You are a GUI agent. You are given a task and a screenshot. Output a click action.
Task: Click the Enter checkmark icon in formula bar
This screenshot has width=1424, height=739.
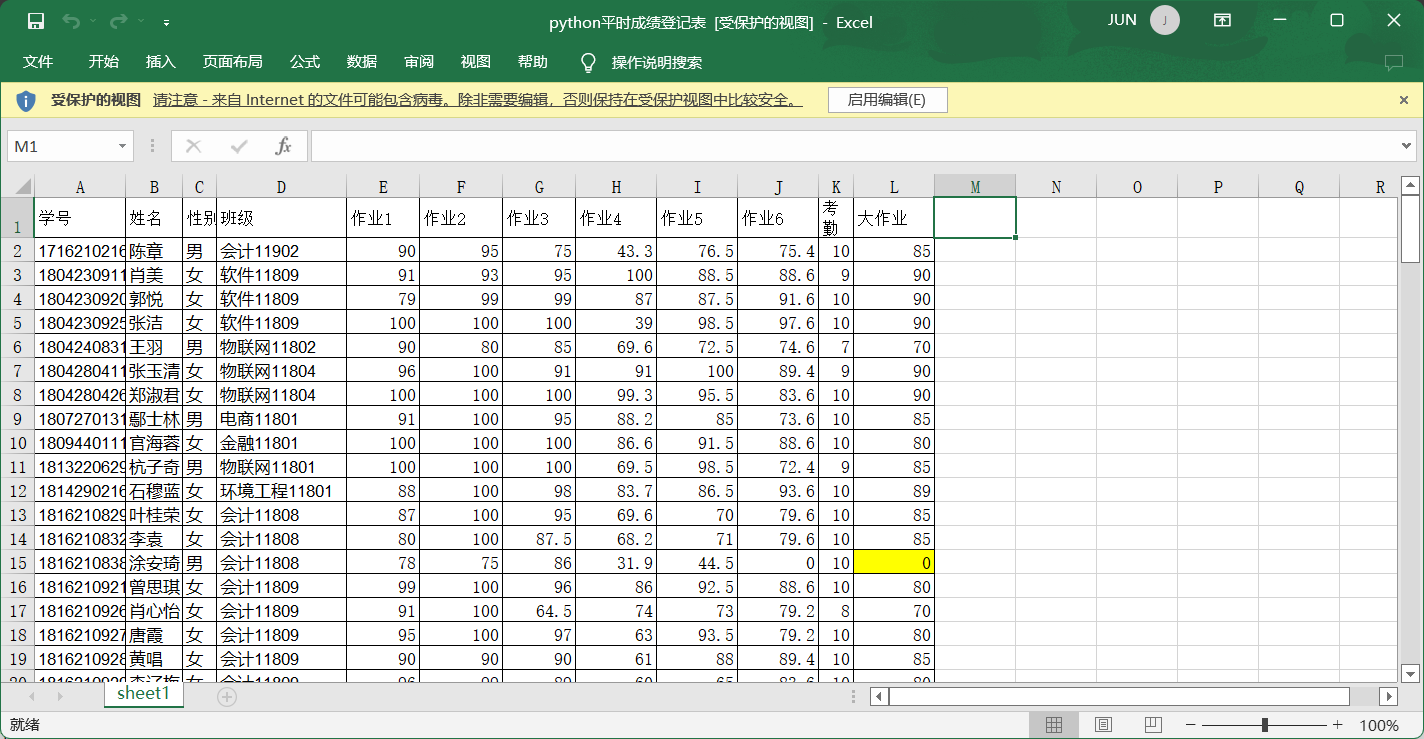[x=239, y=146]
